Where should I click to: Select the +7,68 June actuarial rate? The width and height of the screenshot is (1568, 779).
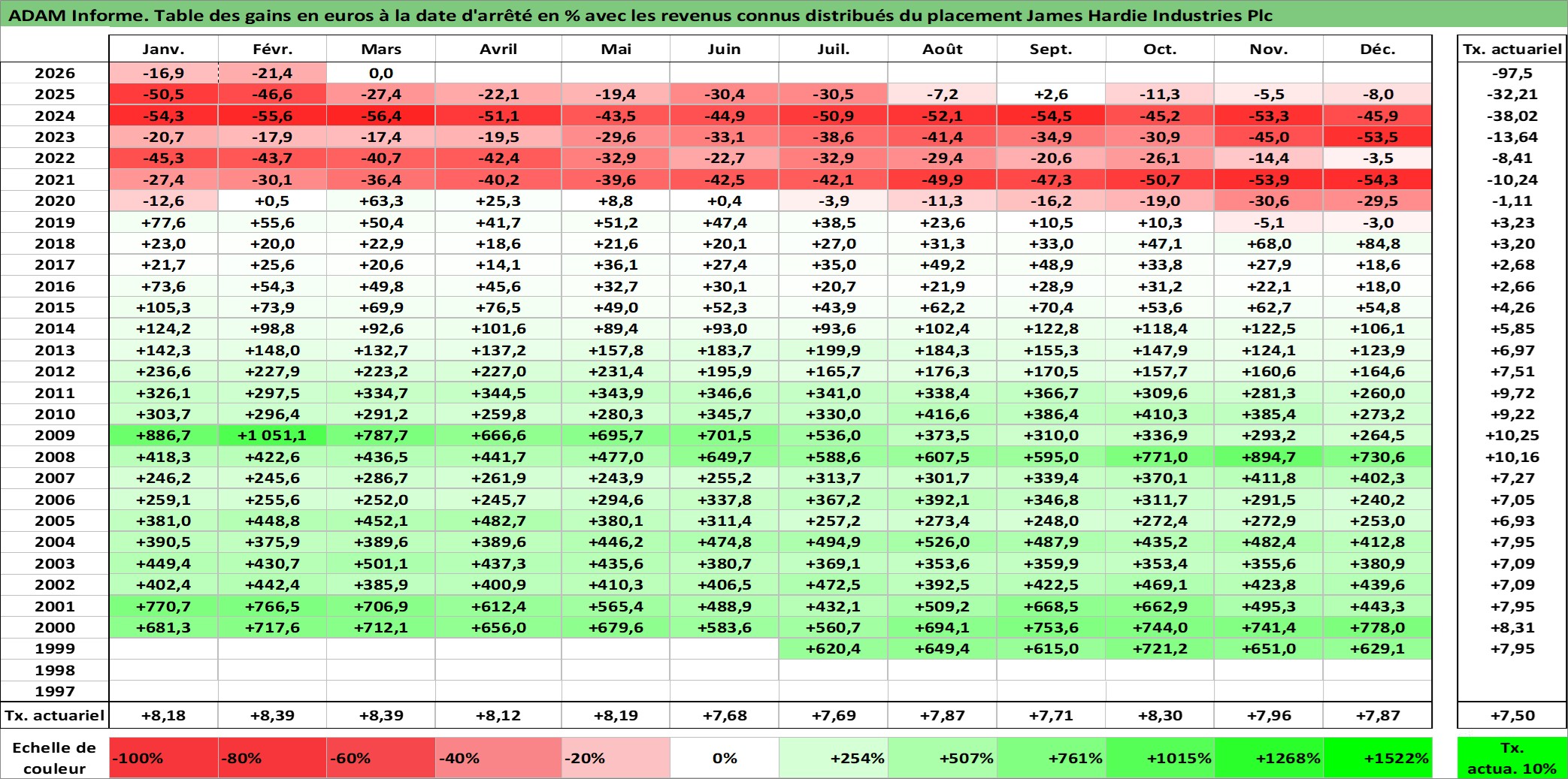point(725,715)
